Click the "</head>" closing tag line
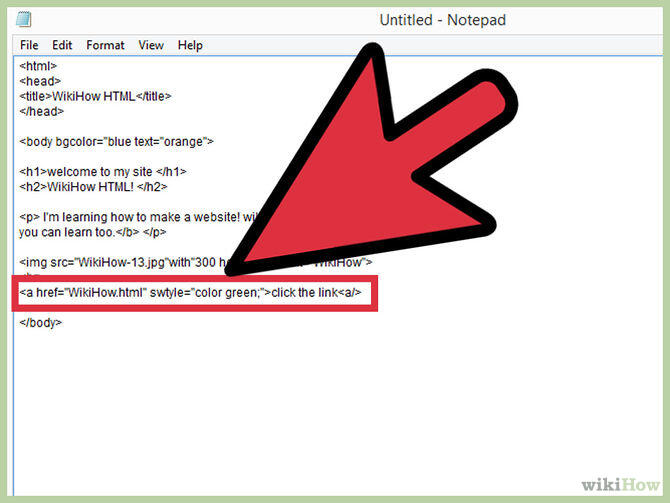670x503 pixels. click(41, 112)
